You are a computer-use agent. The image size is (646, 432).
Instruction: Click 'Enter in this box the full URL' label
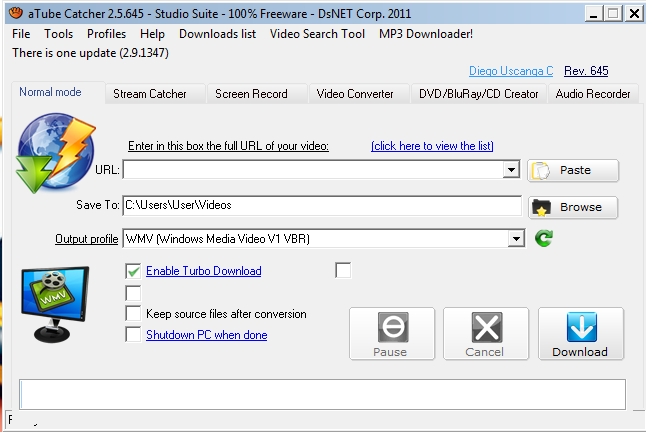[228, 146]
